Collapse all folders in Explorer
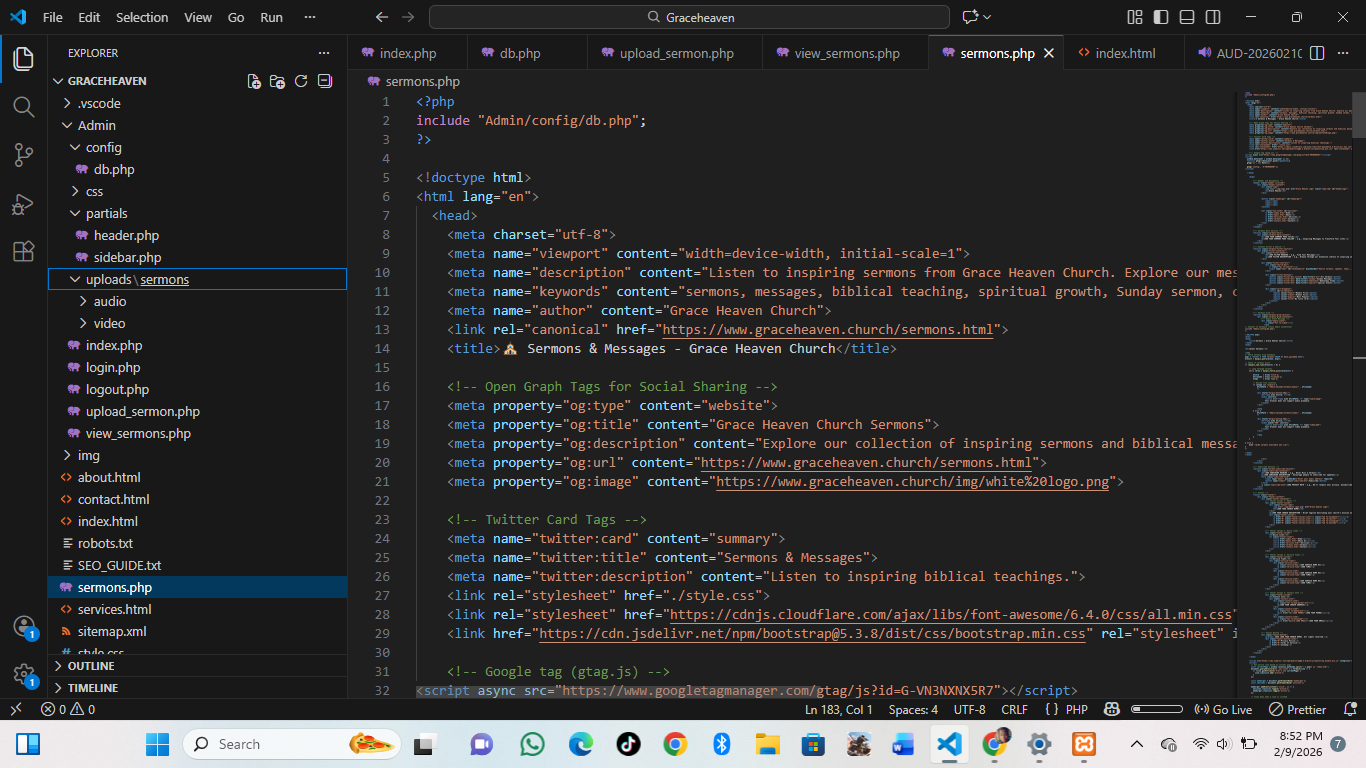This screenshot has height=768, width=1366. (x=324, y=81)
